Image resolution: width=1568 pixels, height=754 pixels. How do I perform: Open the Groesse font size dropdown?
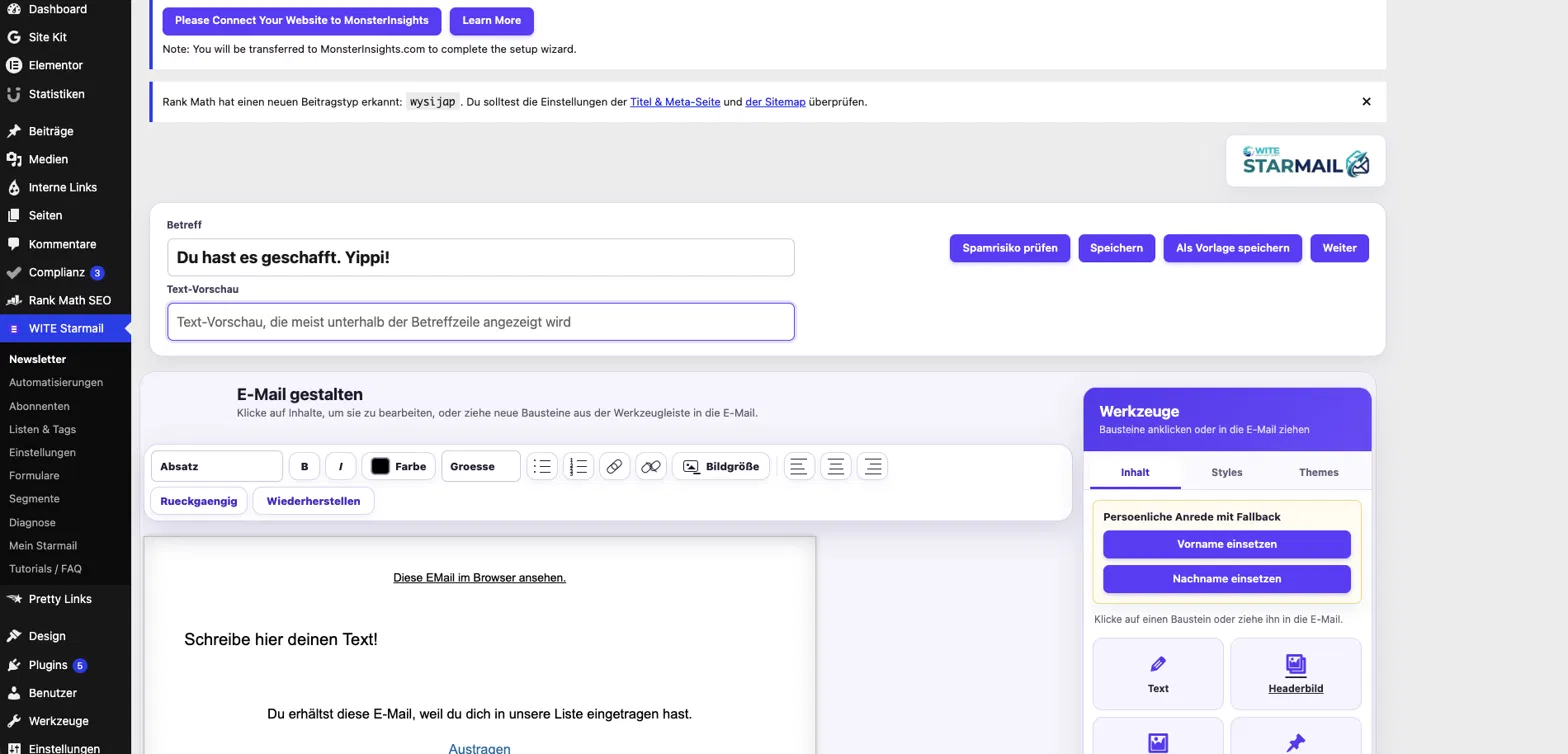[481, 466]
